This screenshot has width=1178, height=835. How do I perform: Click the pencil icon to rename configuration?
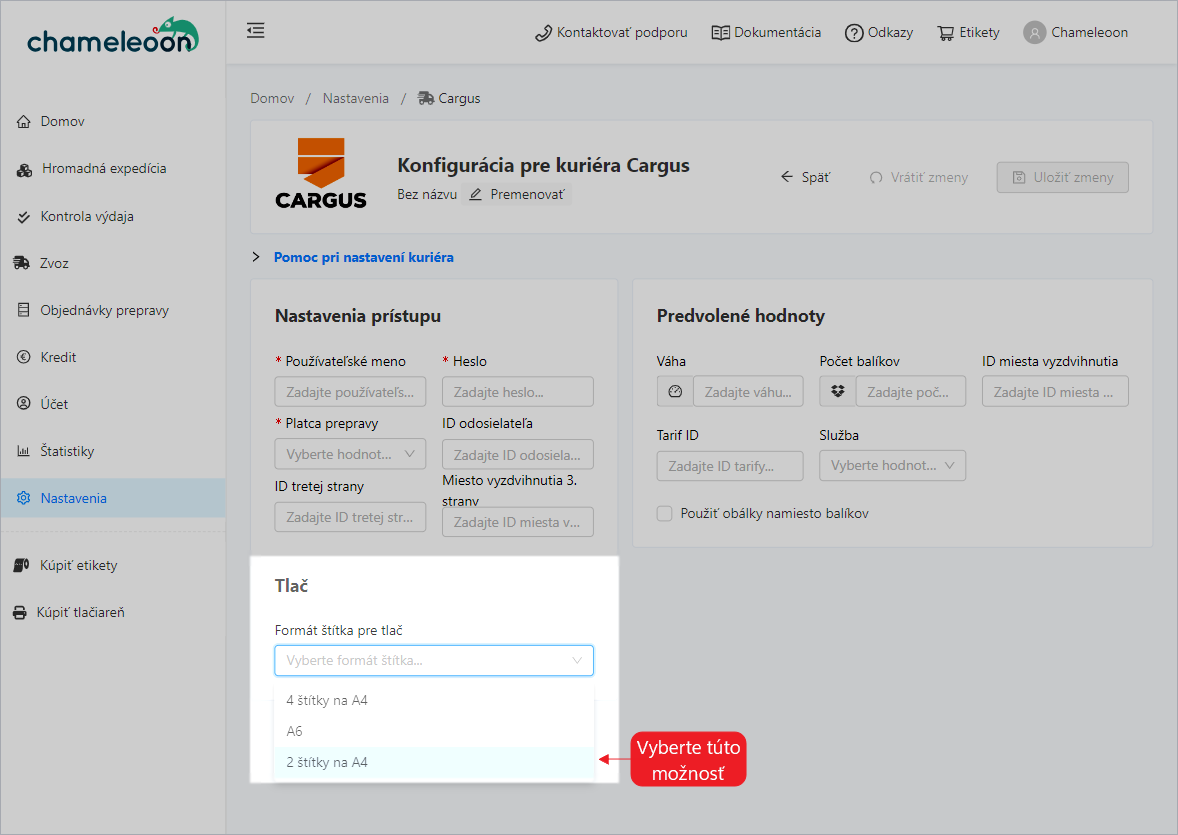476,194
